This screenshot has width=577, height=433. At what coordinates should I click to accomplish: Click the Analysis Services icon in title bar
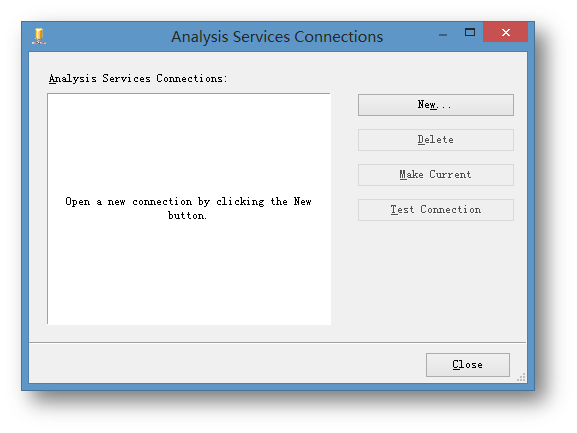click(x=39, y=36)
